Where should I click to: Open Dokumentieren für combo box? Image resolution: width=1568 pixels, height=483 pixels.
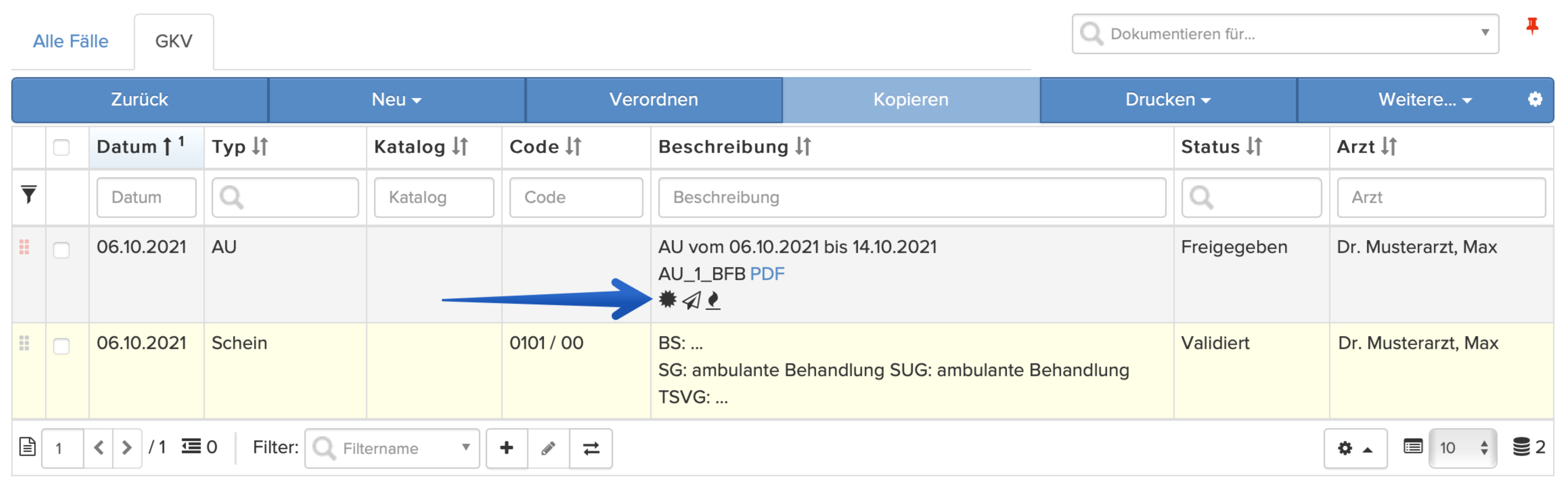coord(1285,34)
